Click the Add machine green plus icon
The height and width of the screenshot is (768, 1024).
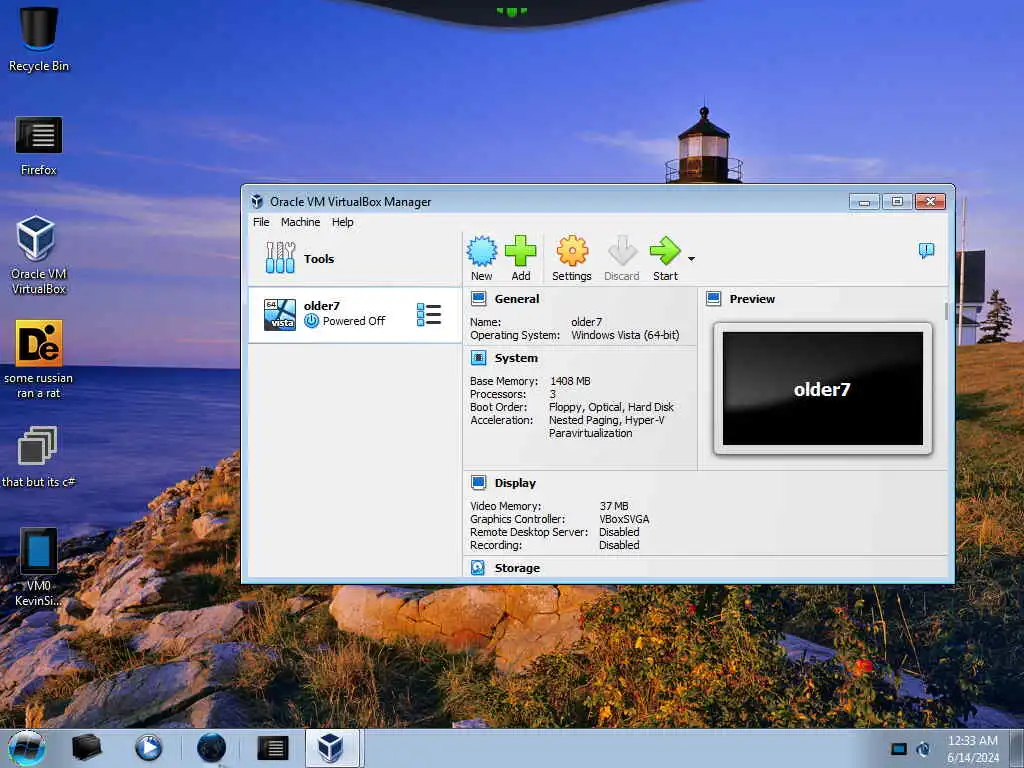click(520, 251)
